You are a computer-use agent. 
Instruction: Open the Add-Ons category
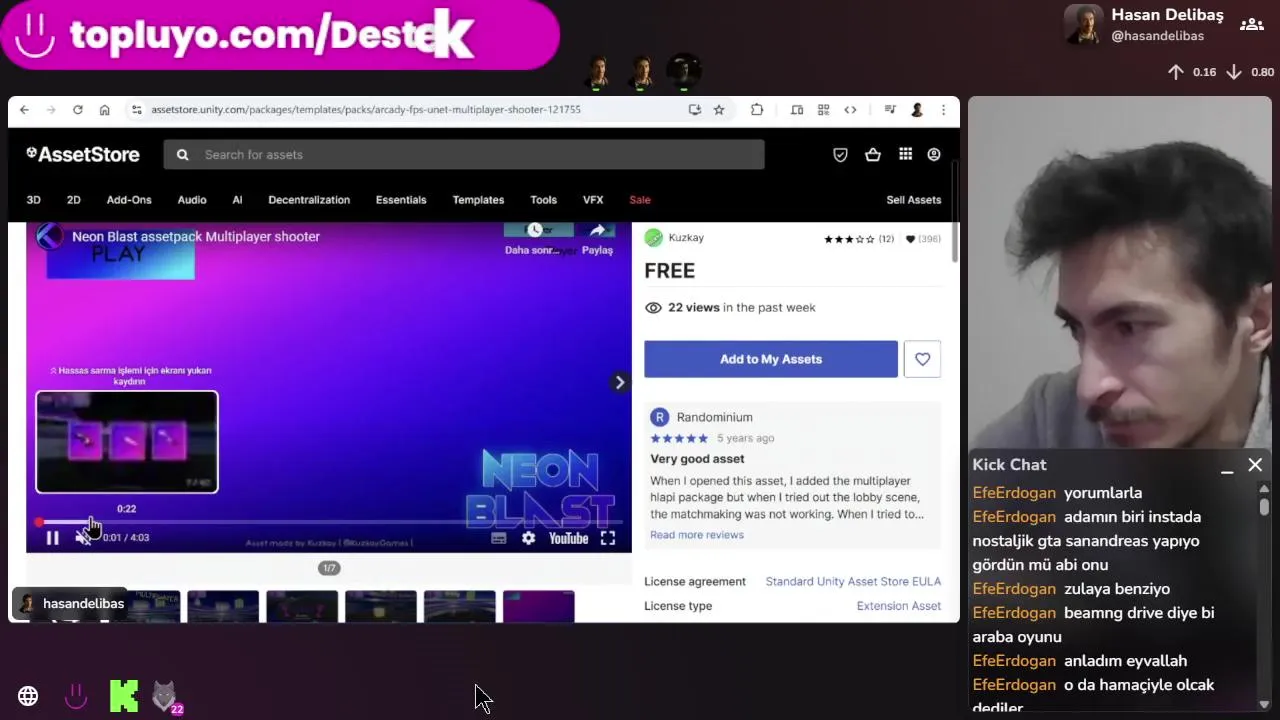(x=129, y=200)
